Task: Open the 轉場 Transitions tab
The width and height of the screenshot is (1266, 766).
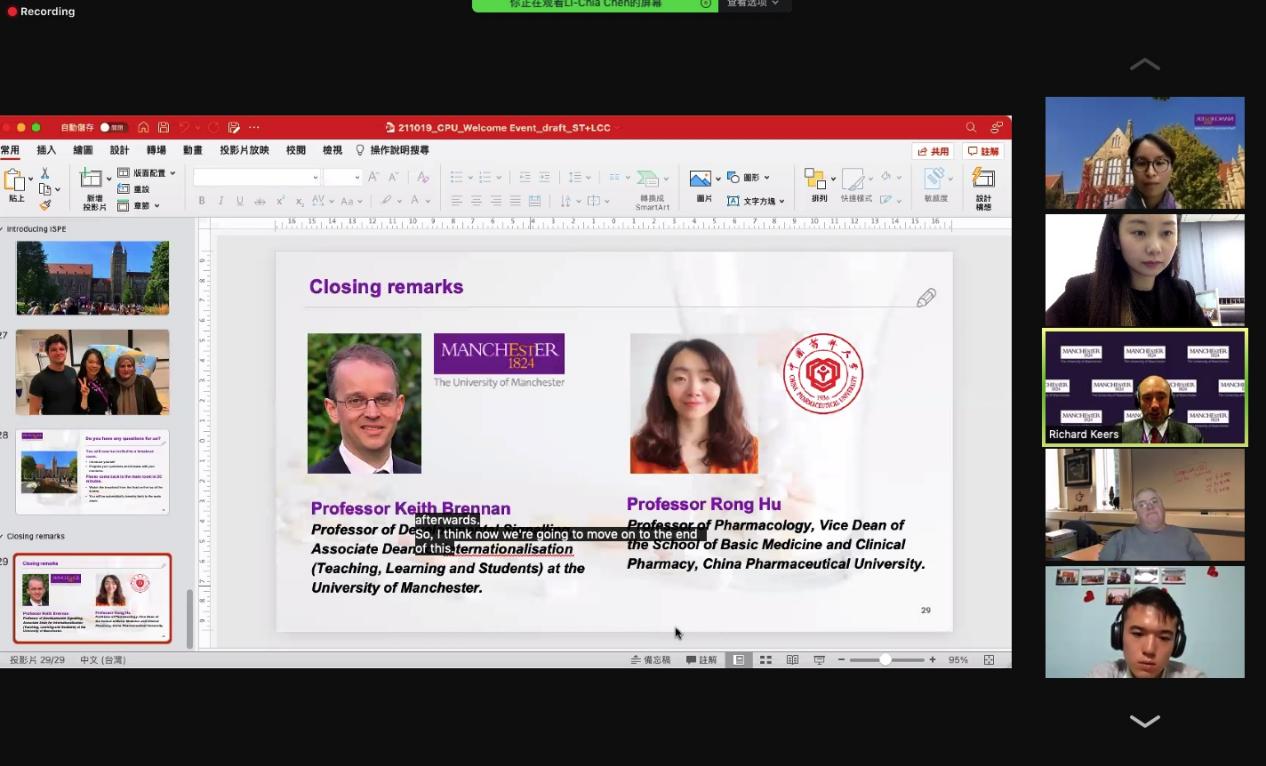Action: pos(157,150)
